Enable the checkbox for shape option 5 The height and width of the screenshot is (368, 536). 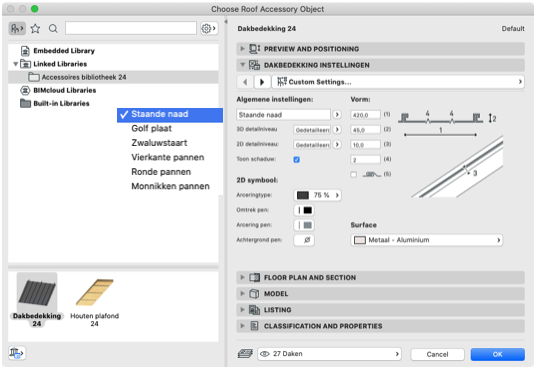pos(354,175)
